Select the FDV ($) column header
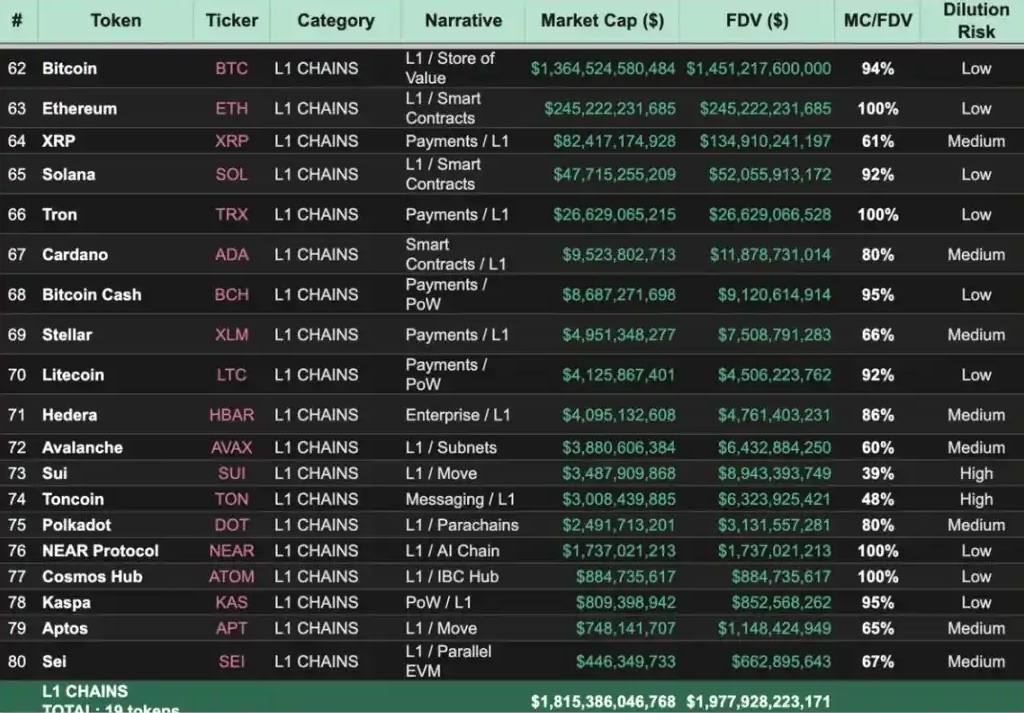Screen dimensions: 1024x713 [757, 21]
